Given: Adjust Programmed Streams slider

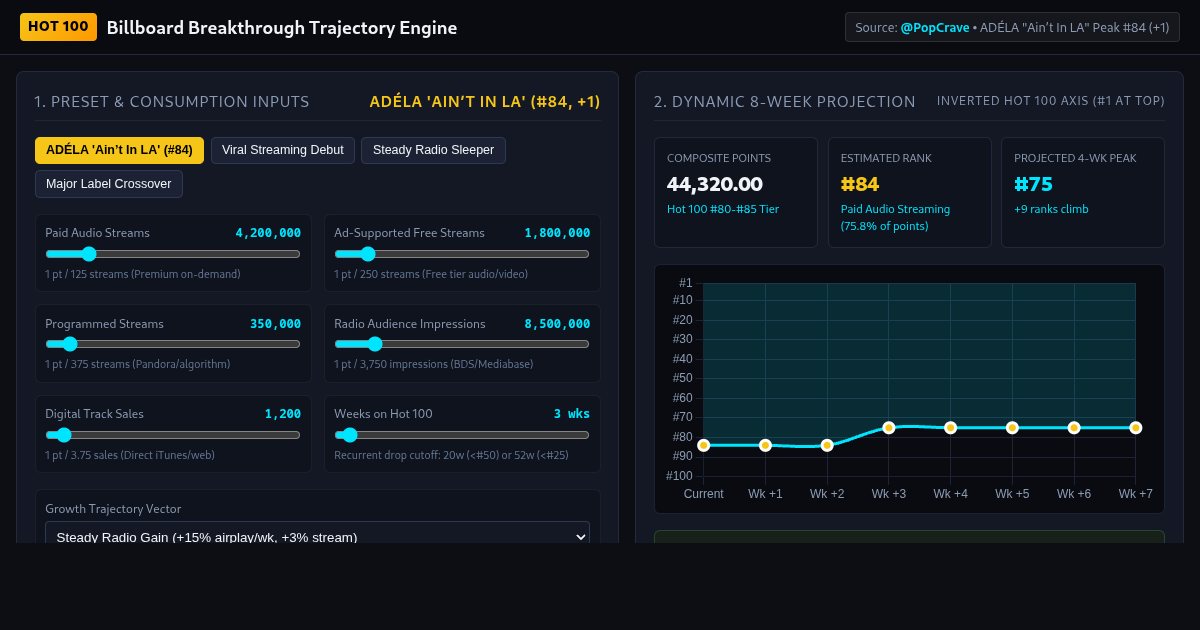Looking at the screenshot, I should coord(173,344).
